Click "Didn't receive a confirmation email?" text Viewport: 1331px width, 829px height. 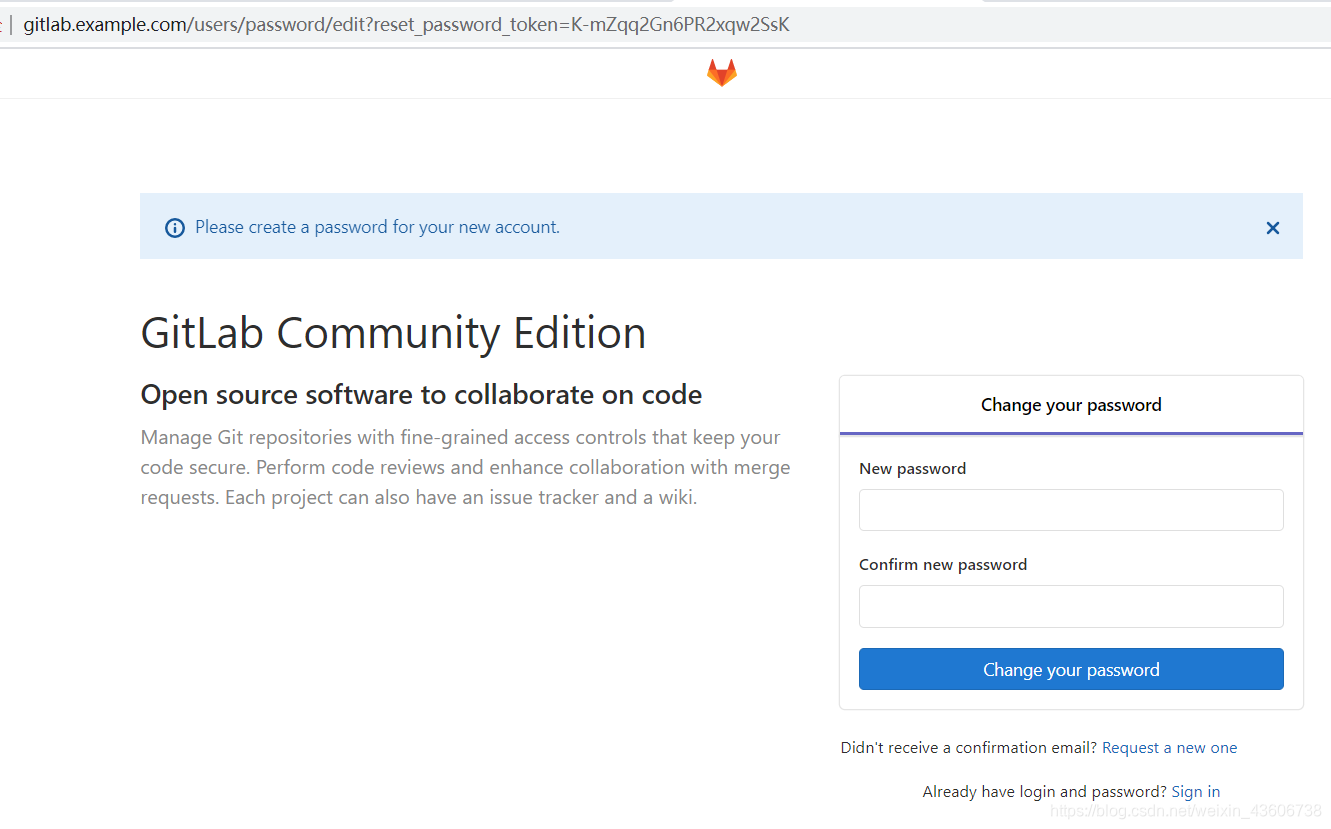[x=969, y=748]
